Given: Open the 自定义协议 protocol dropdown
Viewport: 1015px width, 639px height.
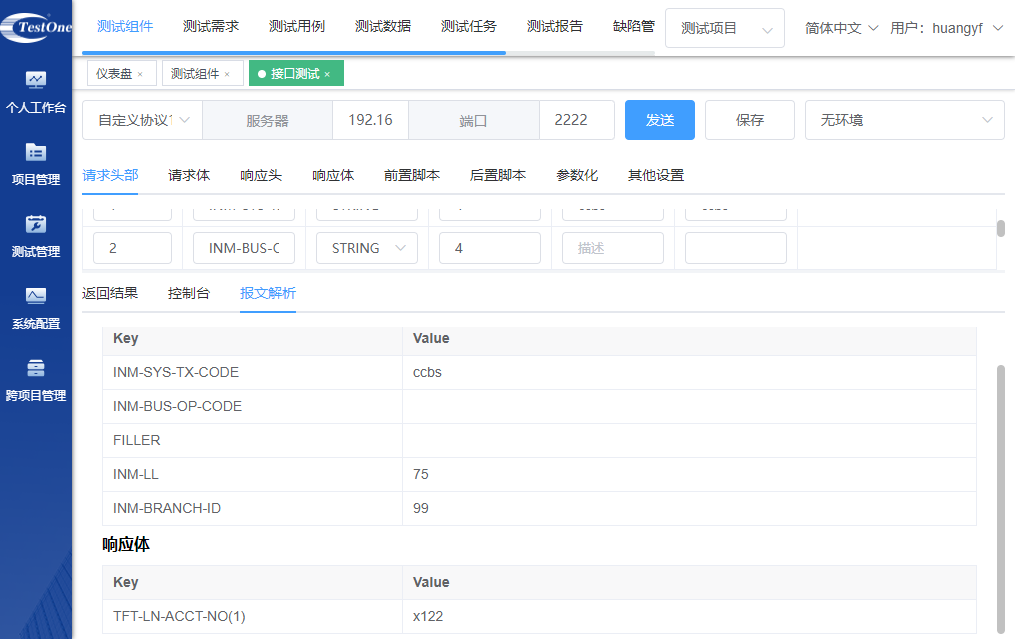Looking at the screenshot, I should point(142,120).
